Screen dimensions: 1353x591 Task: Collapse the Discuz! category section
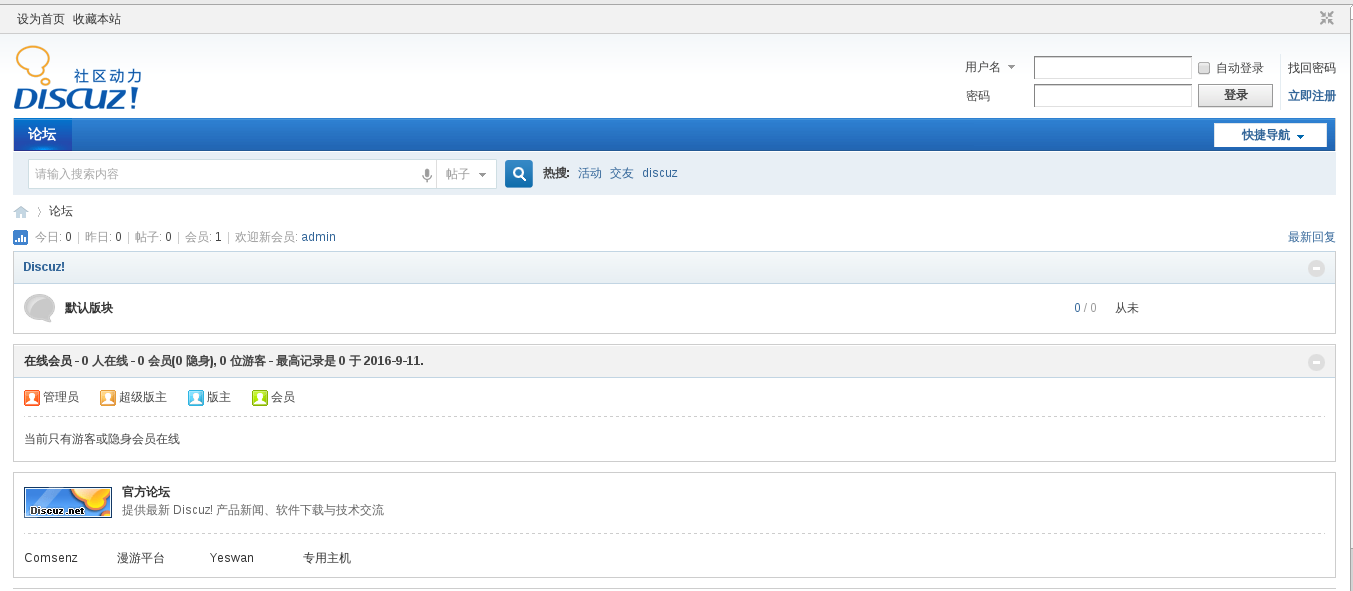(x=1316, y=268)
